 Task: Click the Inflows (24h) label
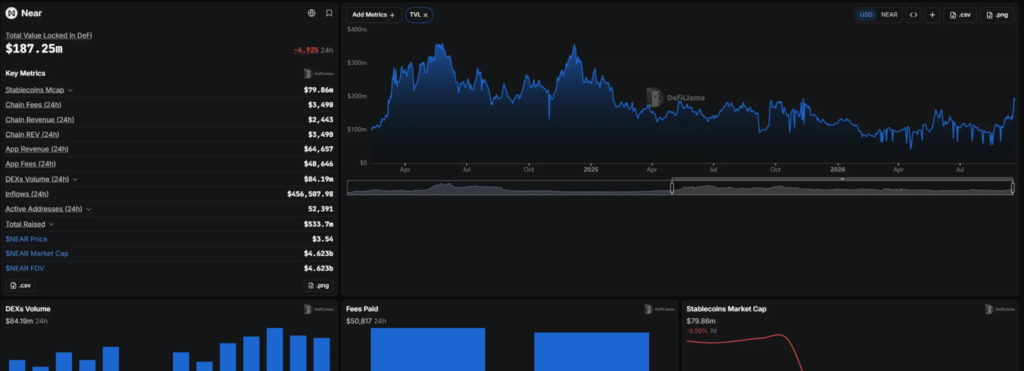(27, 194)
